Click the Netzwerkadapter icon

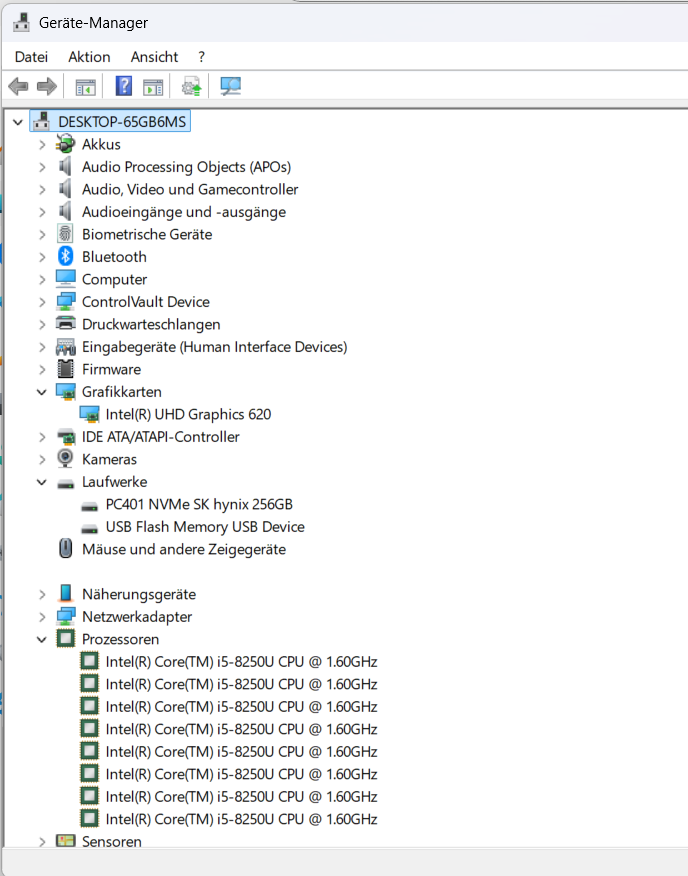(x=65, y=616)
